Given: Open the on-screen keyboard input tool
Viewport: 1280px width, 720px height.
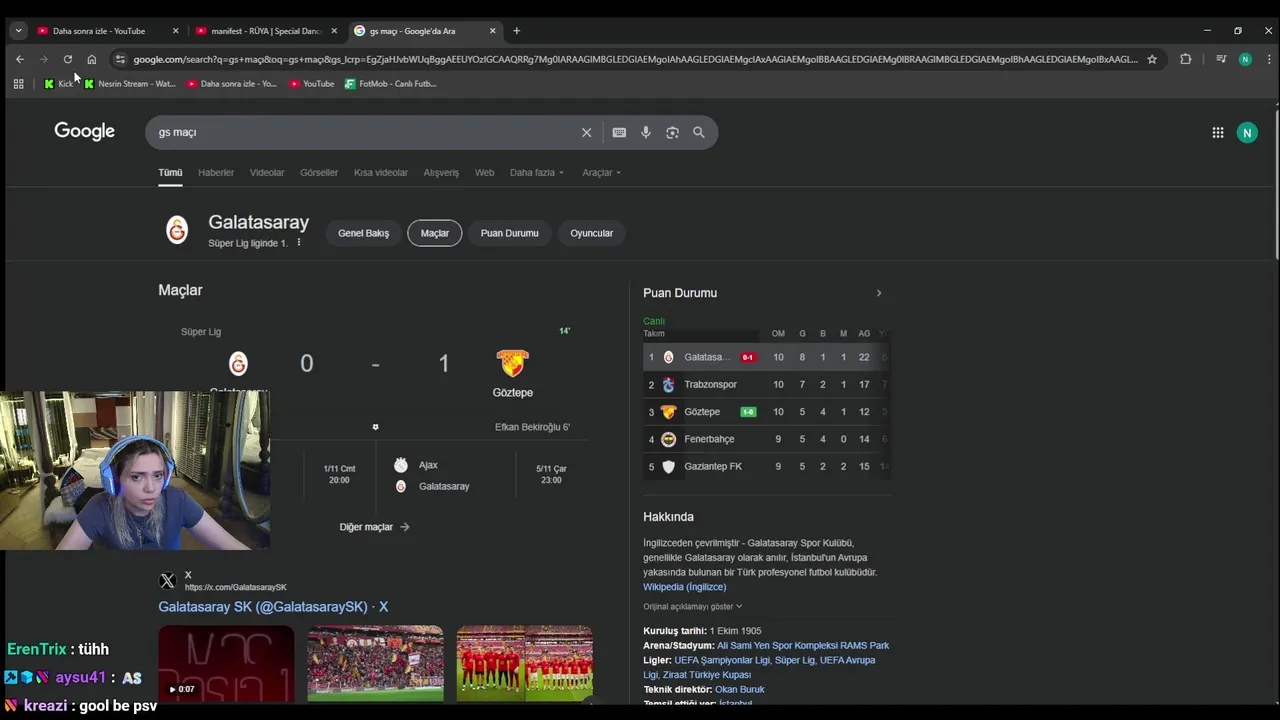Looking at the screenshot, I should [619, 132].
